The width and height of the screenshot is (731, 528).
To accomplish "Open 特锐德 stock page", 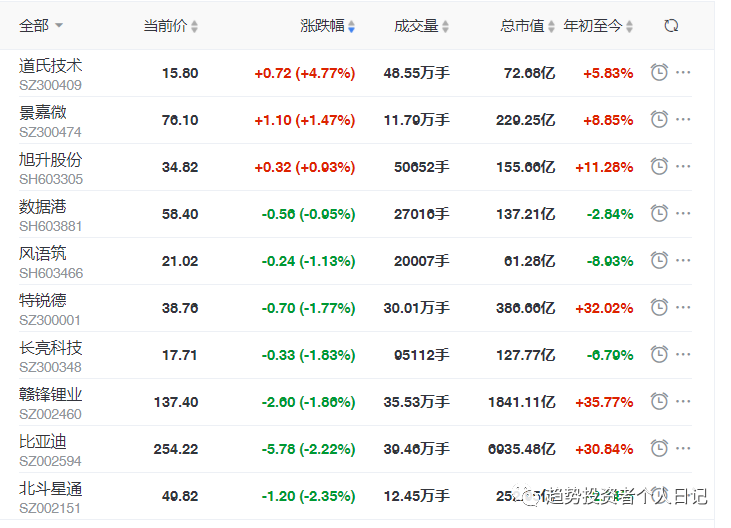I will (43, 300).
